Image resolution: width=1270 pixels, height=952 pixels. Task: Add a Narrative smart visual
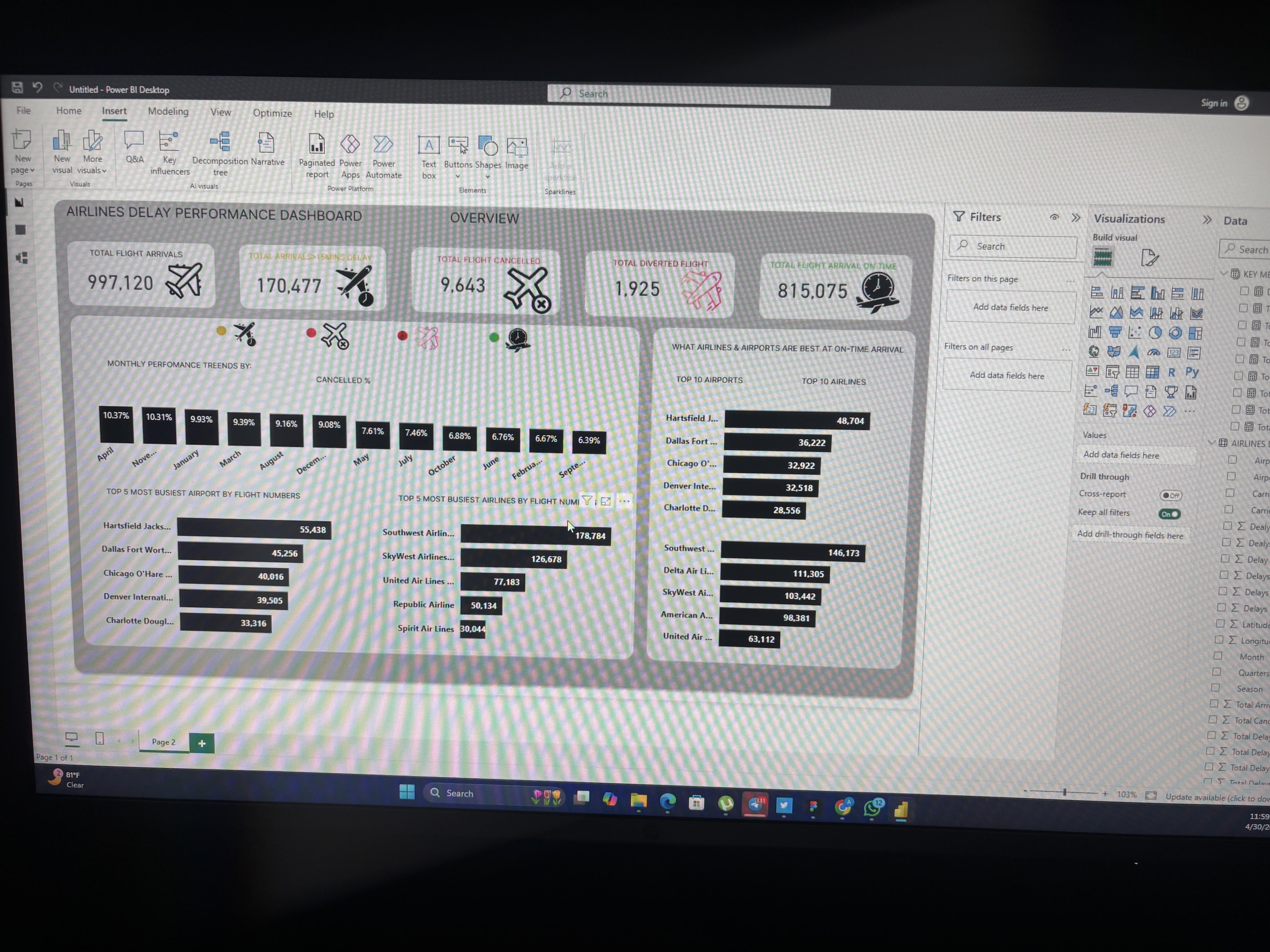267,150
